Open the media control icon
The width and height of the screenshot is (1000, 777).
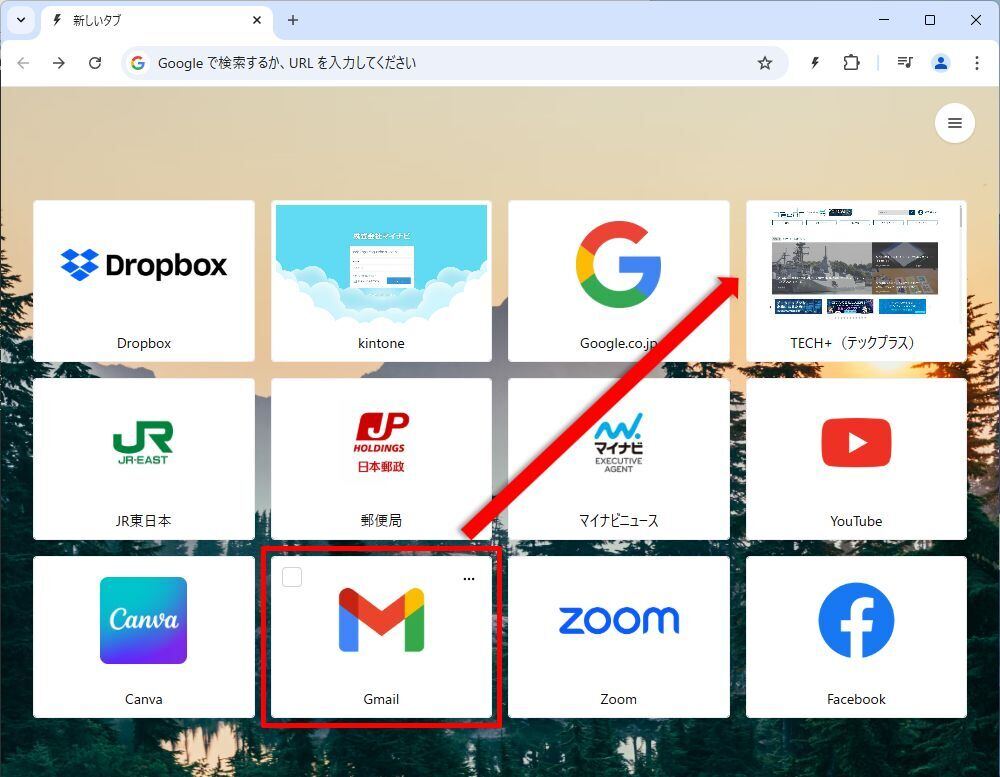tap(904, 63)
